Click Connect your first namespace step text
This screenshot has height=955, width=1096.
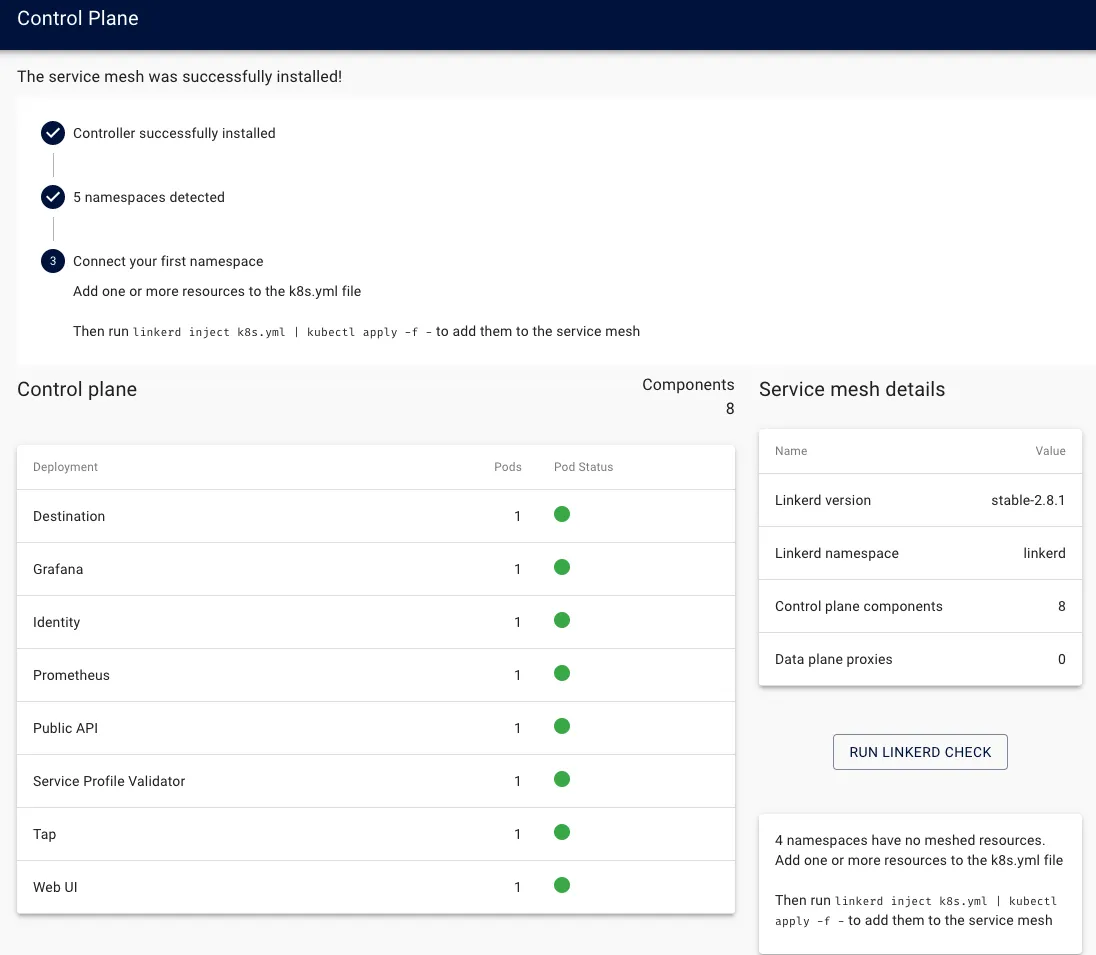pyautogui.click(x=168, y=261)
